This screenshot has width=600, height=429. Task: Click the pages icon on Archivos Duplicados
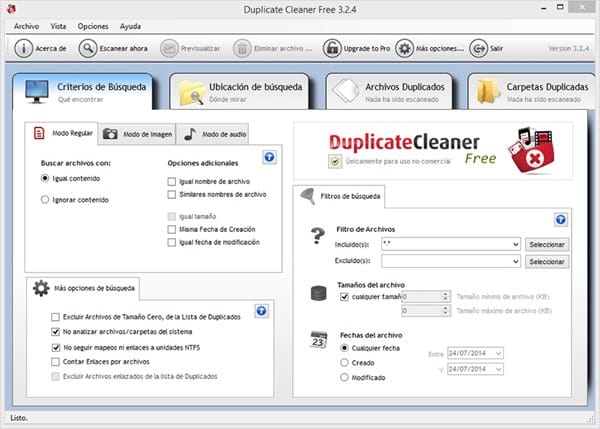pos(346,91)
